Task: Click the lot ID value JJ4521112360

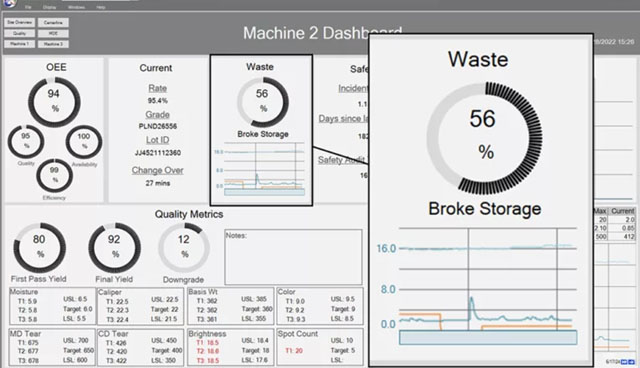Action: click(158, 153)
